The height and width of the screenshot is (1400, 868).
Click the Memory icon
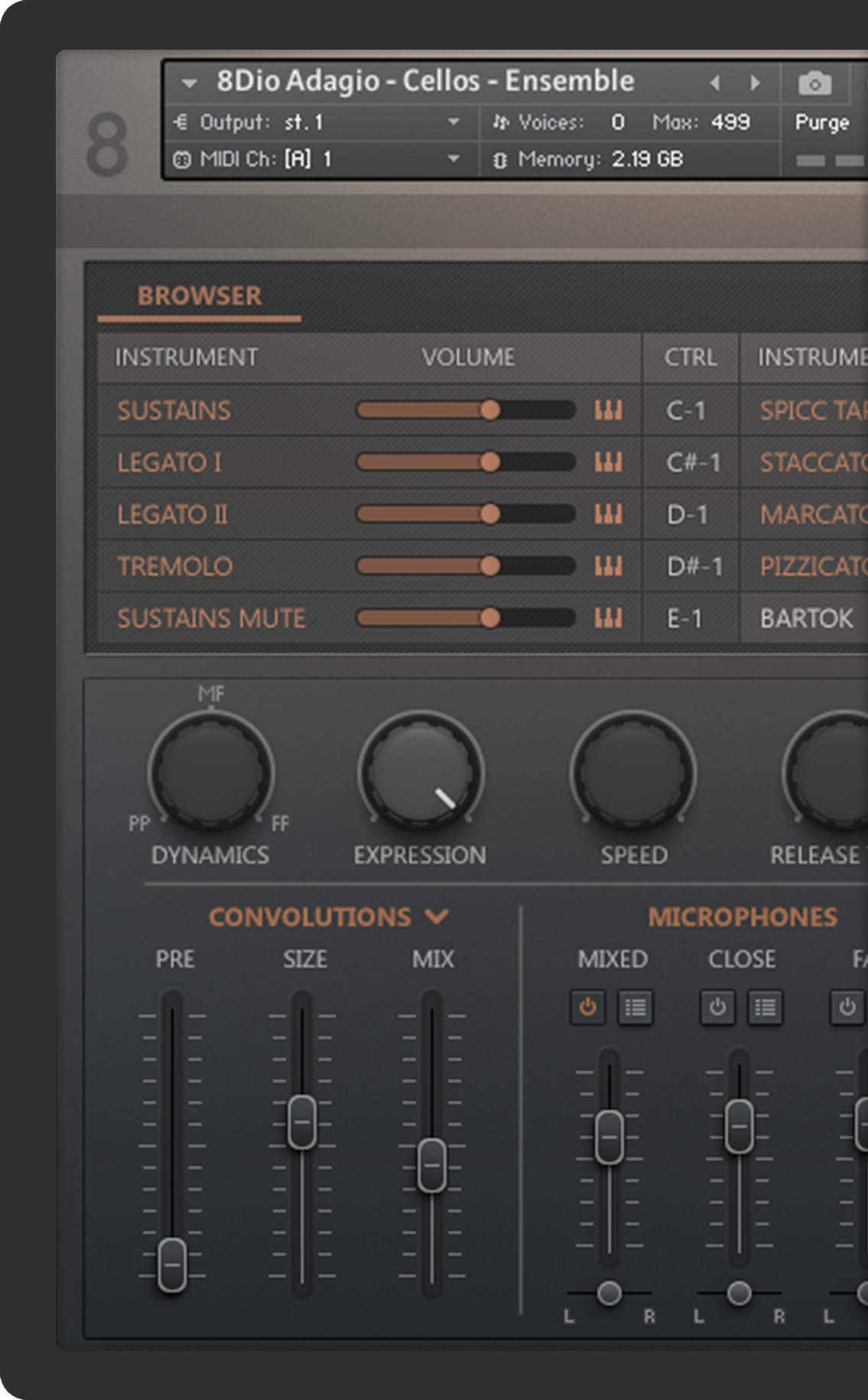[x=500, y=160]
